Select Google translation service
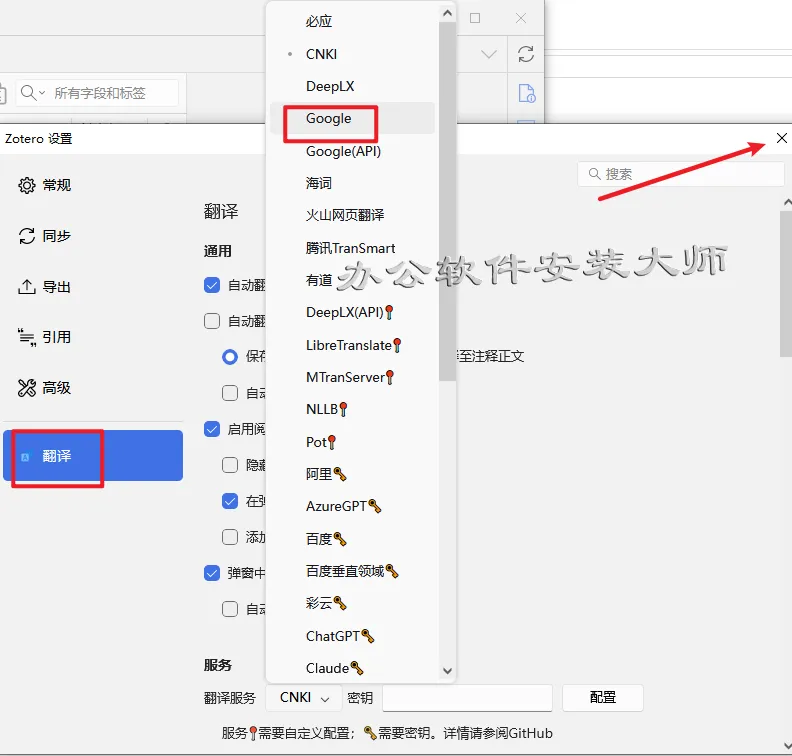 point(353,119)
